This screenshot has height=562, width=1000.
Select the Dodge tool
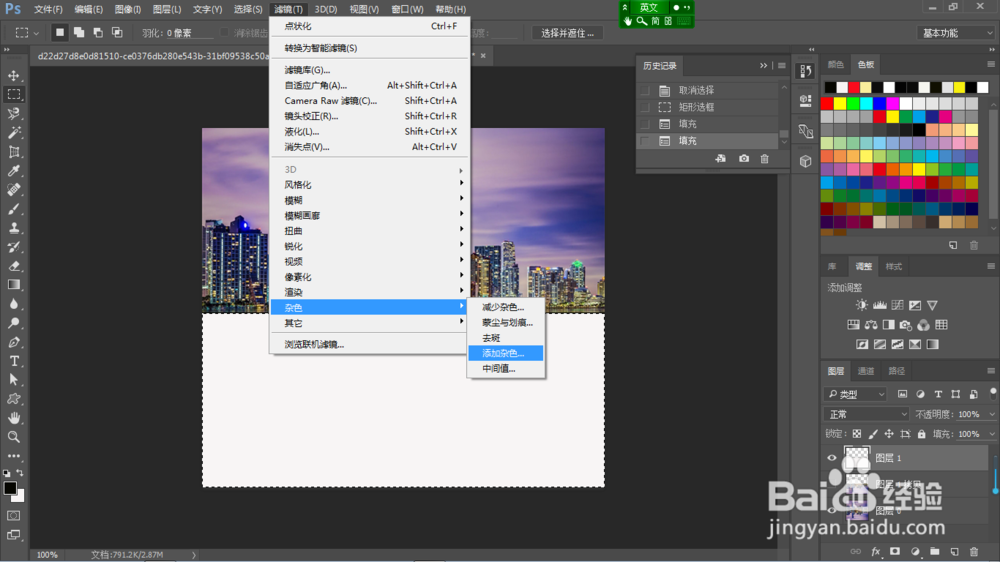13,323
